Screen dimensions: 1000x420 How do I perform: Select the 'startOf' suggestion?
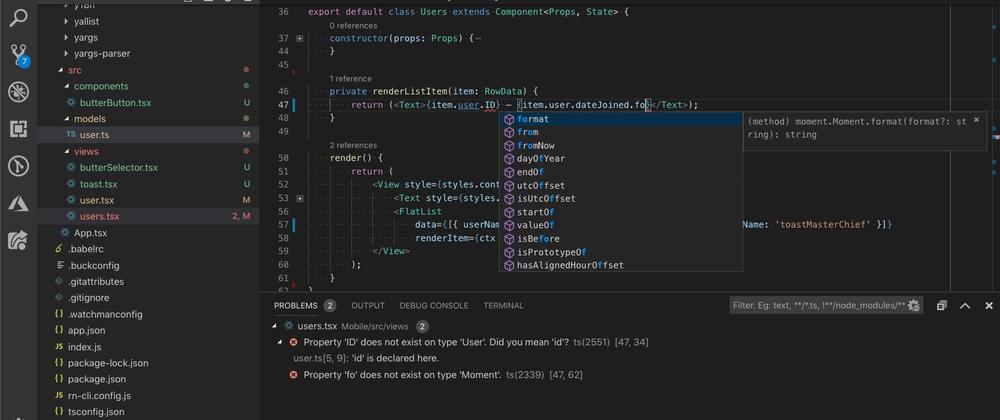point(620,212)
